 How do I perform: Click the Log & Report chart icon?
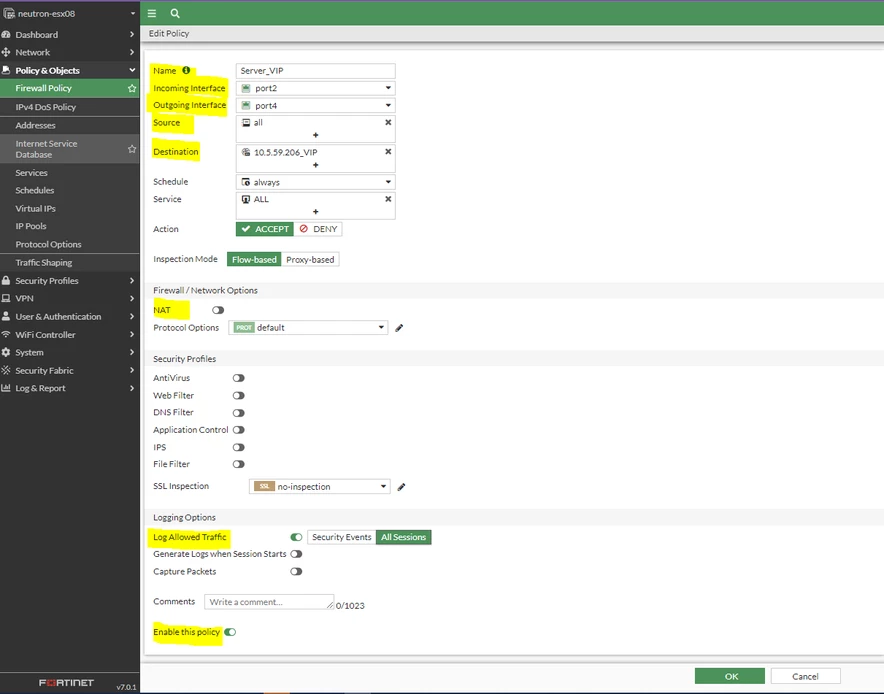coord(6,388)
